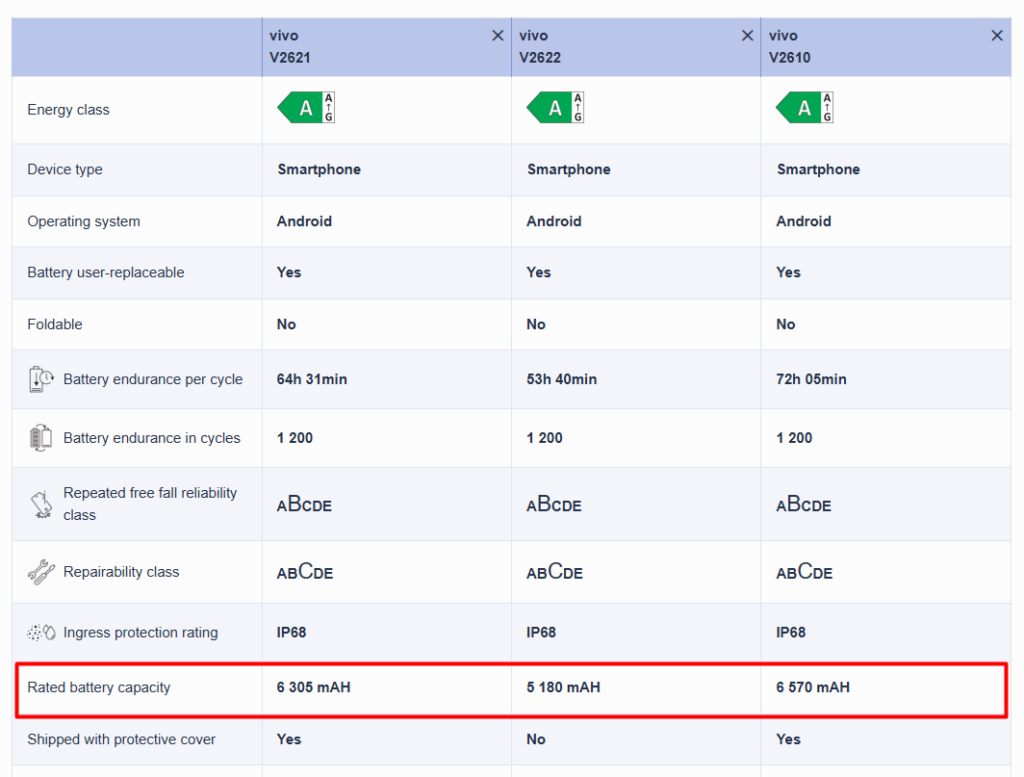Click V2622 'IP68' ingress rating cell

click(541, 633)
